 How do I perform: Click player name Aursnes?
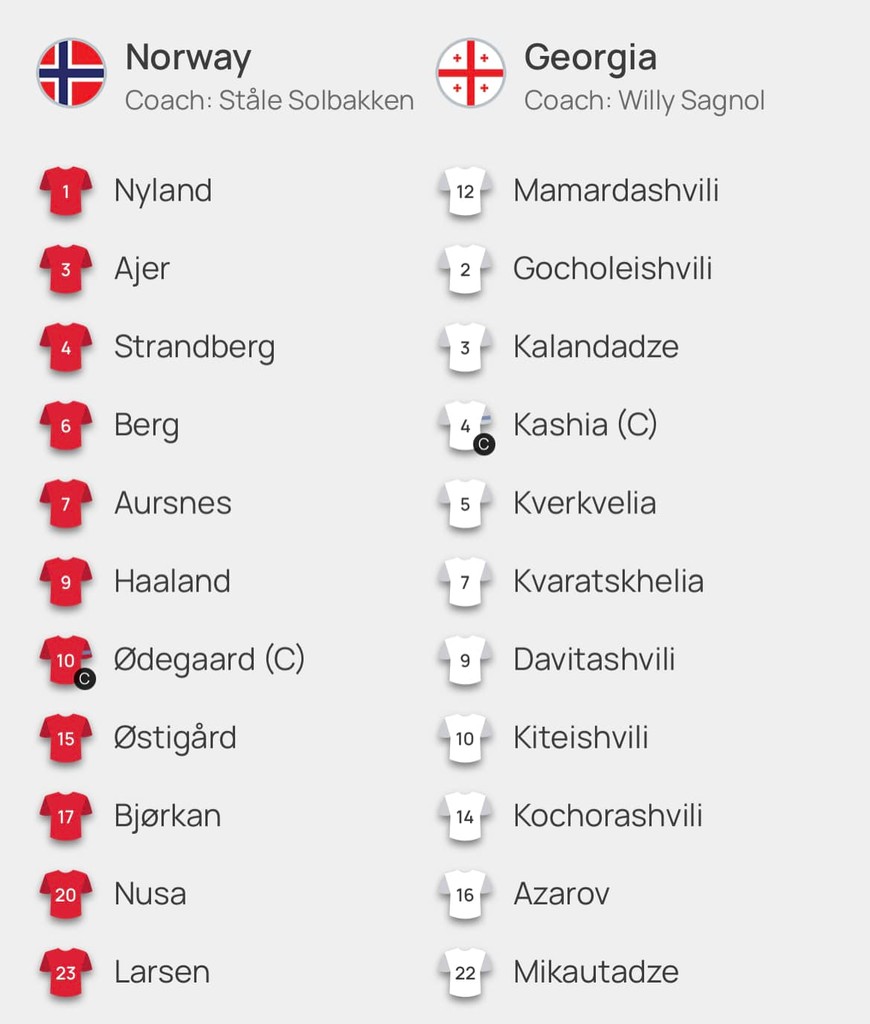pos(172,503)
